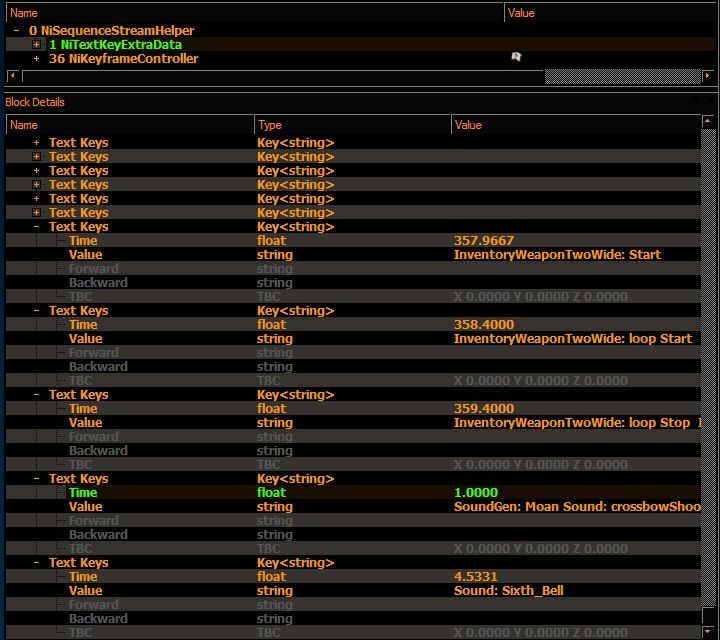The width and height of the screenshot is (720, 640).
Task: Click Backward row under the Sixth_Bell entry
Action: (98, 619)
